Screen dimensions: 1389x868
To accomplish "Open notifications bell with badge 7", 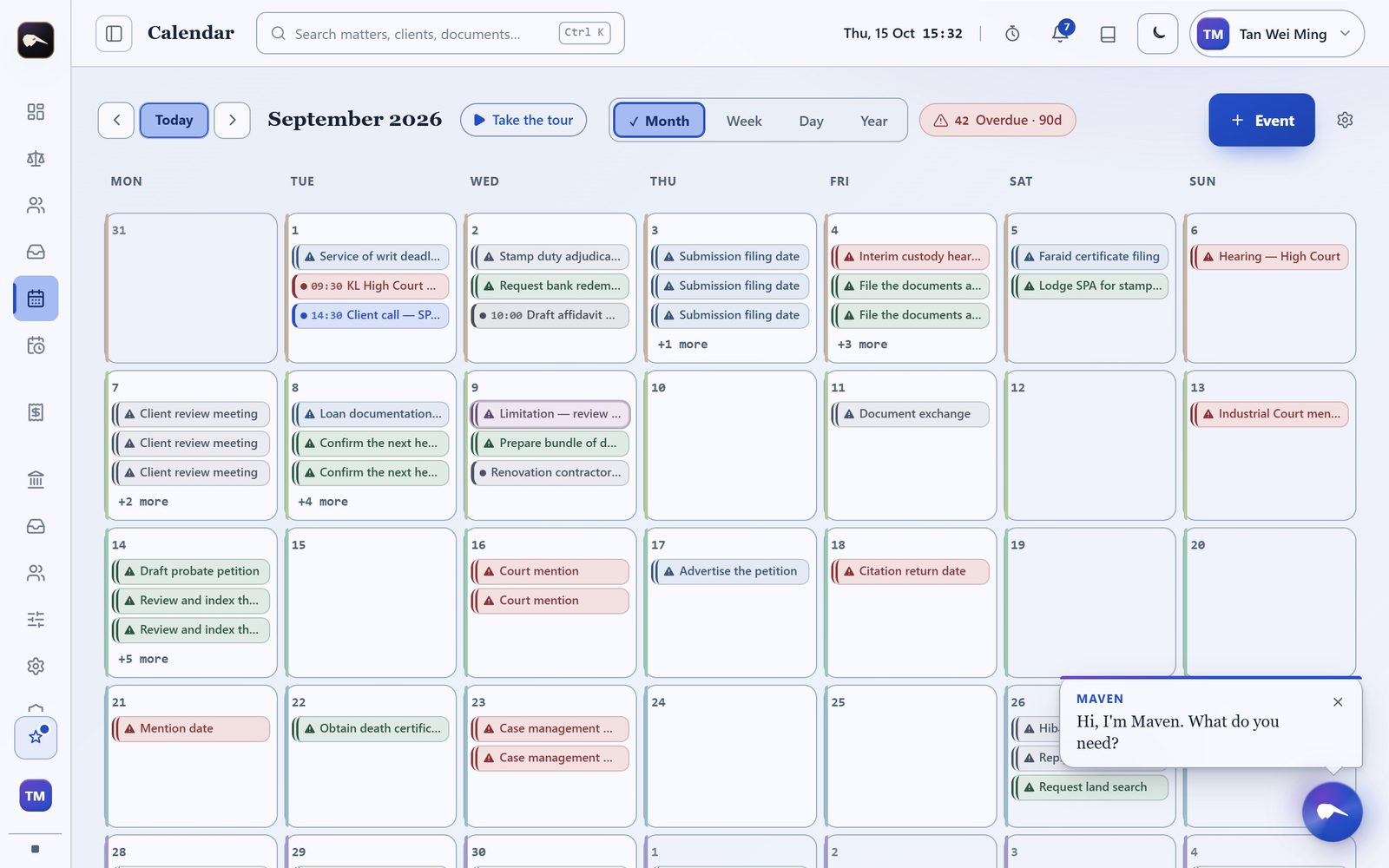I will pyautogui.click(x=1060, y=34).
